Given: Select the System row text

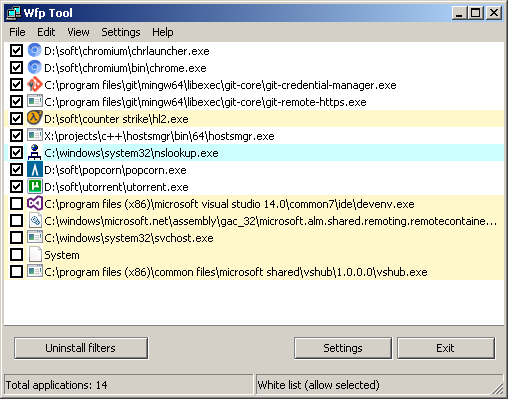Looking at the screenshot, I should click(x=62, y=255).
